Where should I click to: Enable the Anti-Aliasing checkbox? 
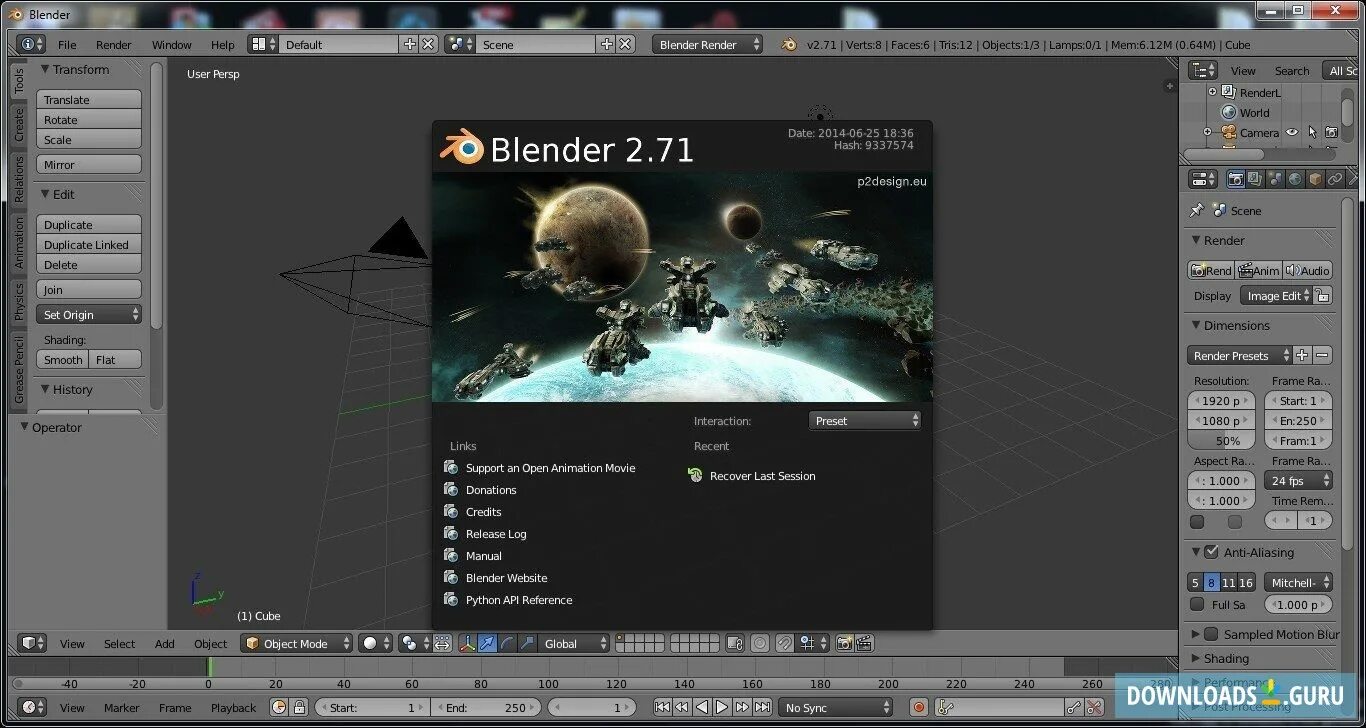click(x=1211, y=552)
